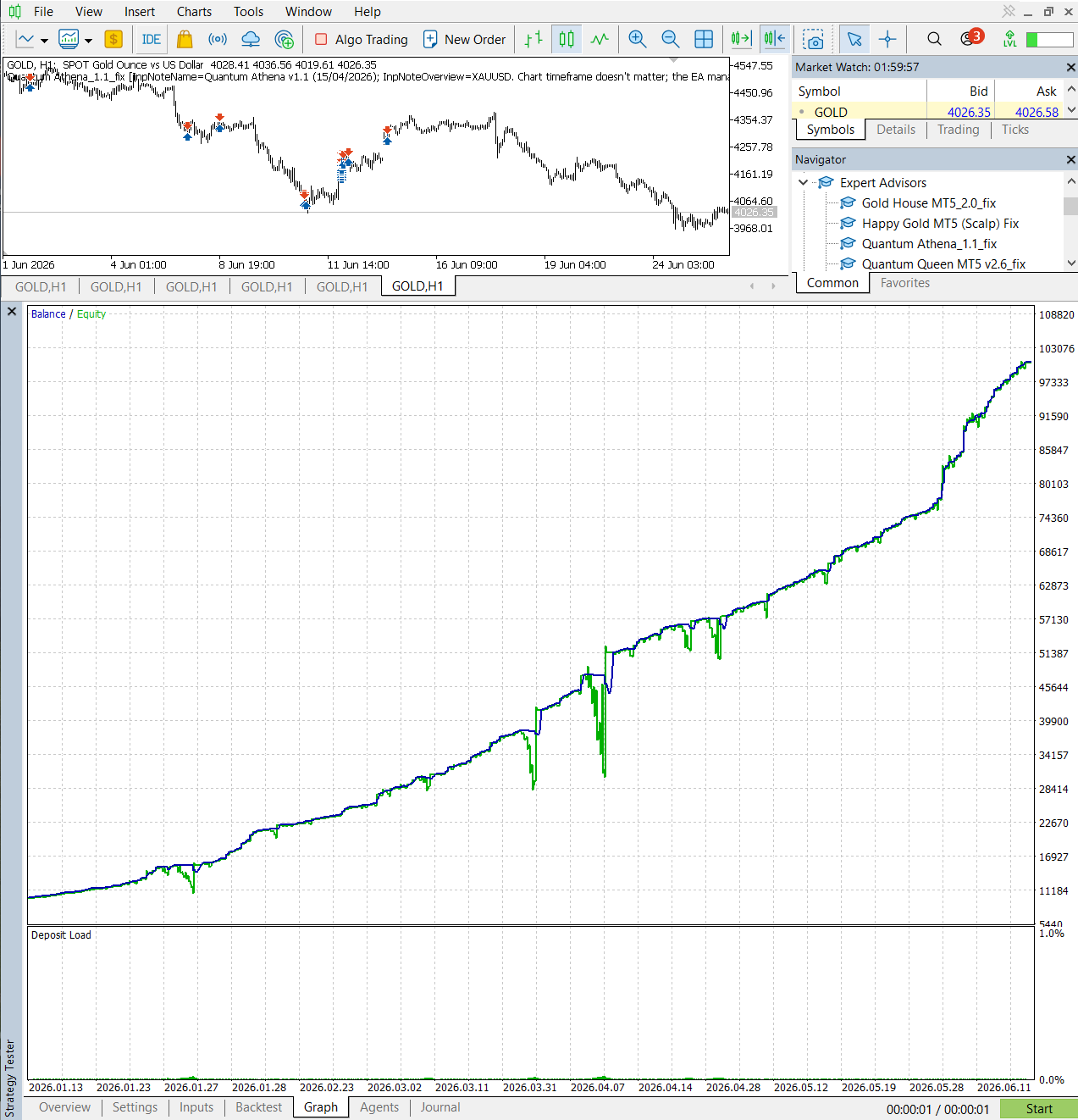This screenshot has height=1120, width=1078.
Task: Switch to Favorites tab in Navigator
Action: click(x=905, y=283)
